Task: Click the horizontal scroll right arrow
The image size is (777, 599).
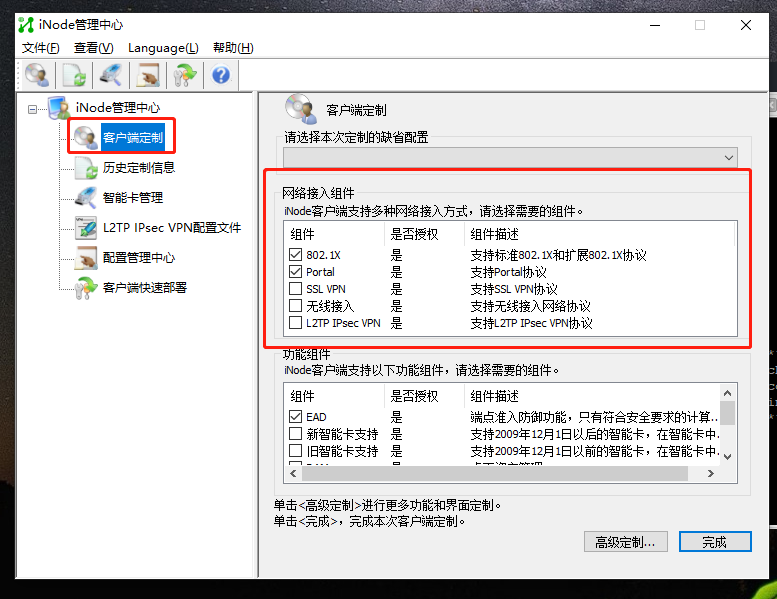Action: click(x=711, y=474)
